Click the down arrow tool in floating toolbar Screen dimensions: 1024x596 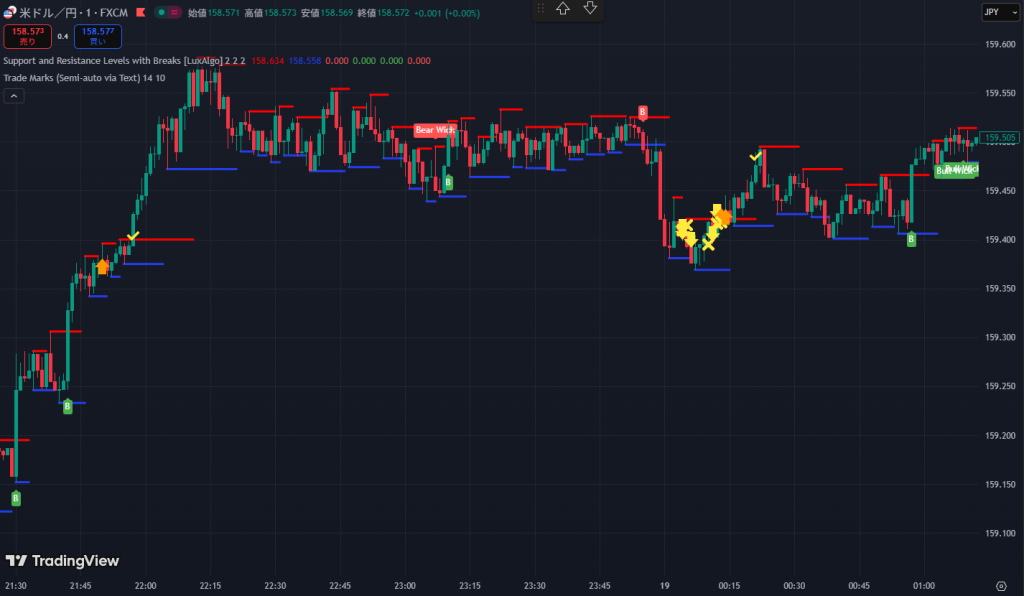pos(590,9)
